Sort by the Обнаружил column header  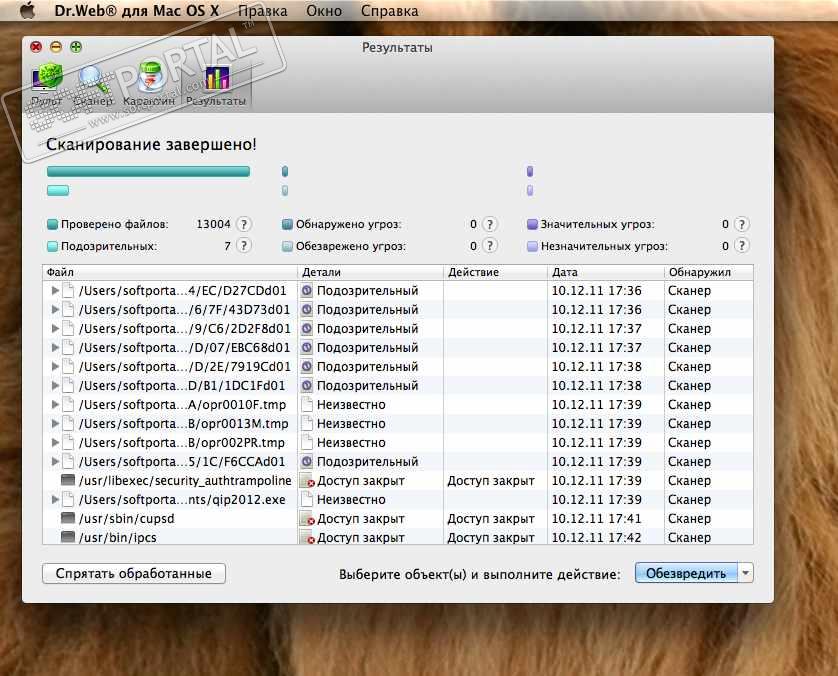[x=709, y=272]
